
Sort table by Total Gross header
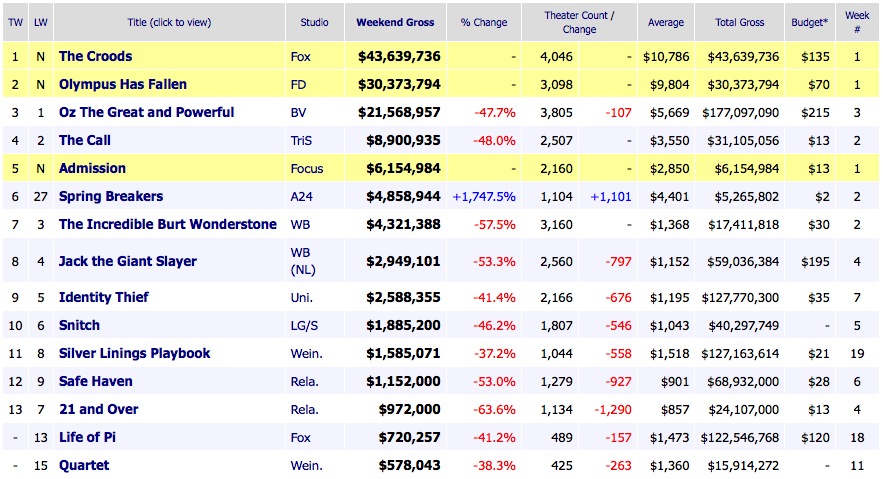tap(740, 22)
